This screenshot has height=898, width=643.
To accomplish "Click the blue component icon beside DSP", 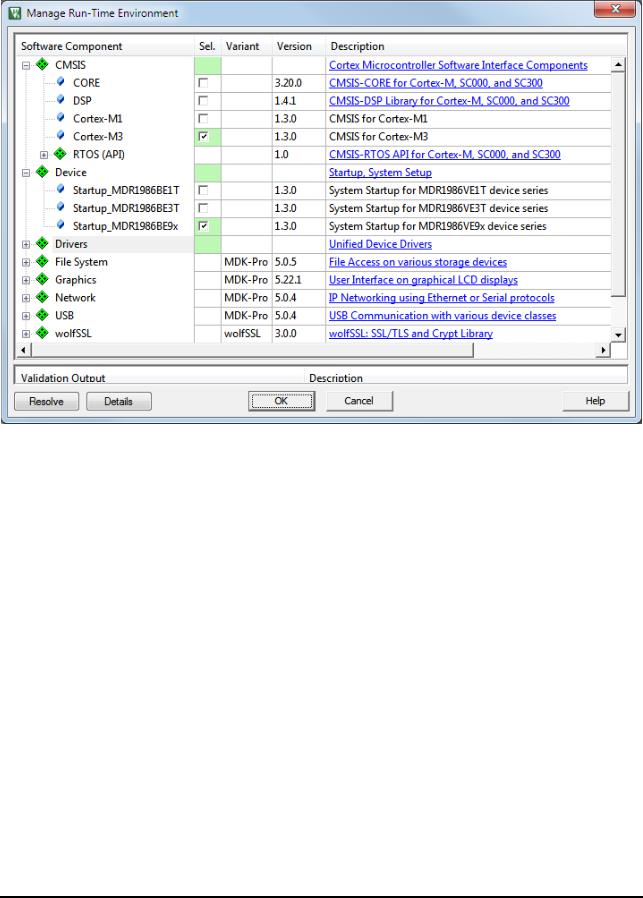I will click(61, 100).
